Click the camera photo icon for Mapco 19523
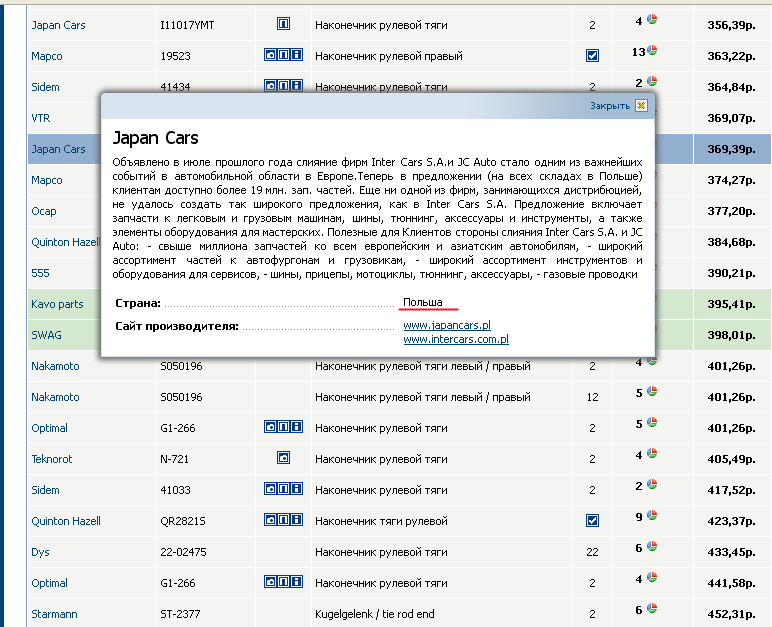This screenshot has width=772, height=627. [x=270, y=55]
